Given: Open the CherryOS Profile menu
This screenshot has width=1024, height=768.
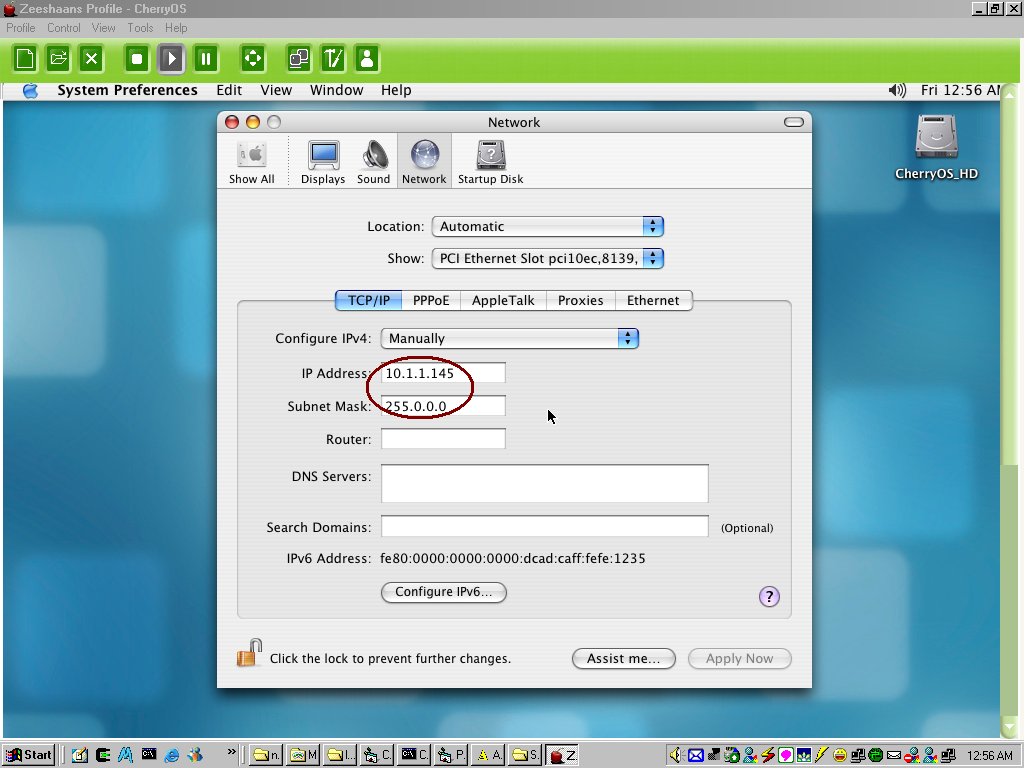Looking at the screenshot, I should click(x=21, y=28).
